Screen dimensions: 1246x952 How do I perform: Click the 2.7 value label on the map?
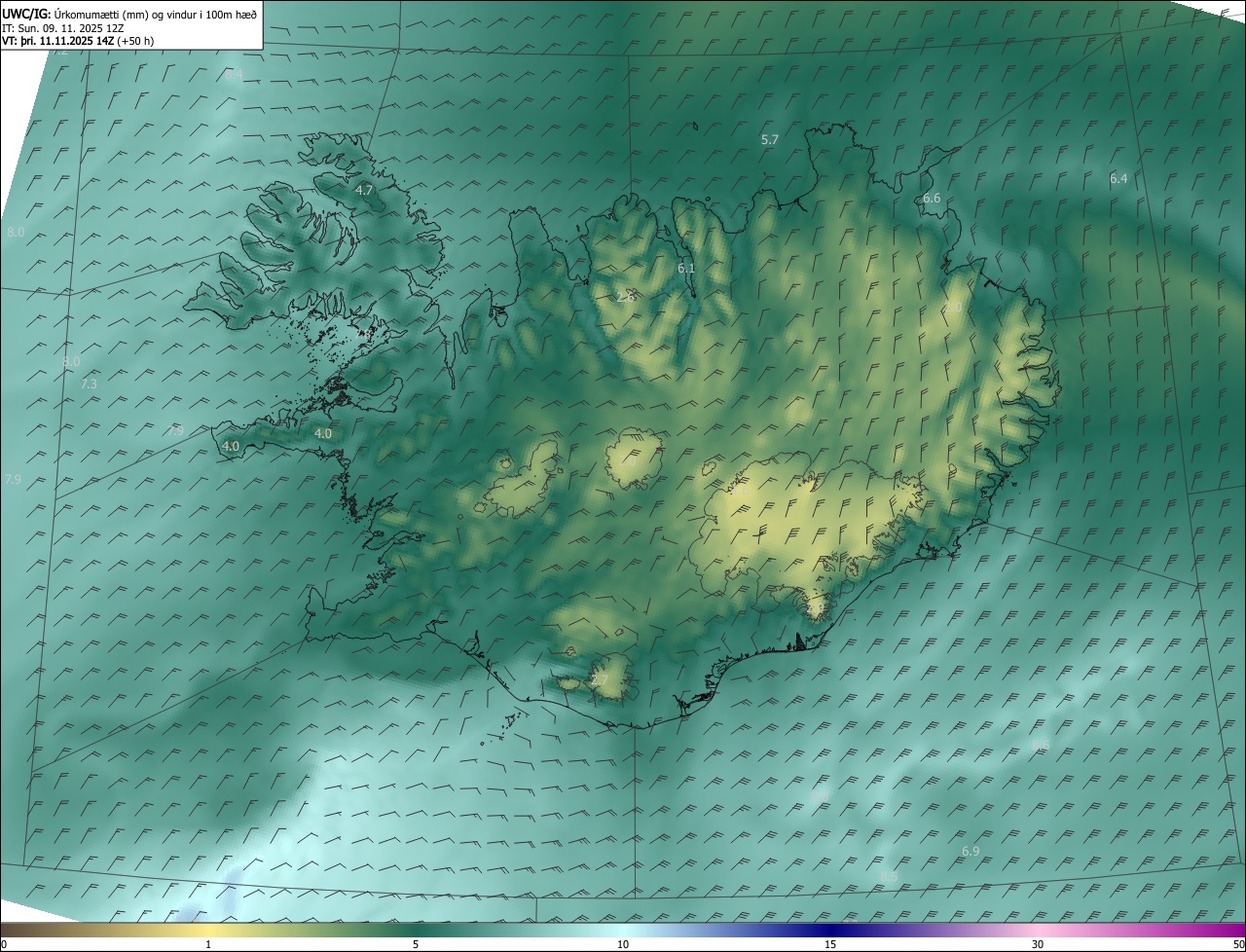point(600,680)
